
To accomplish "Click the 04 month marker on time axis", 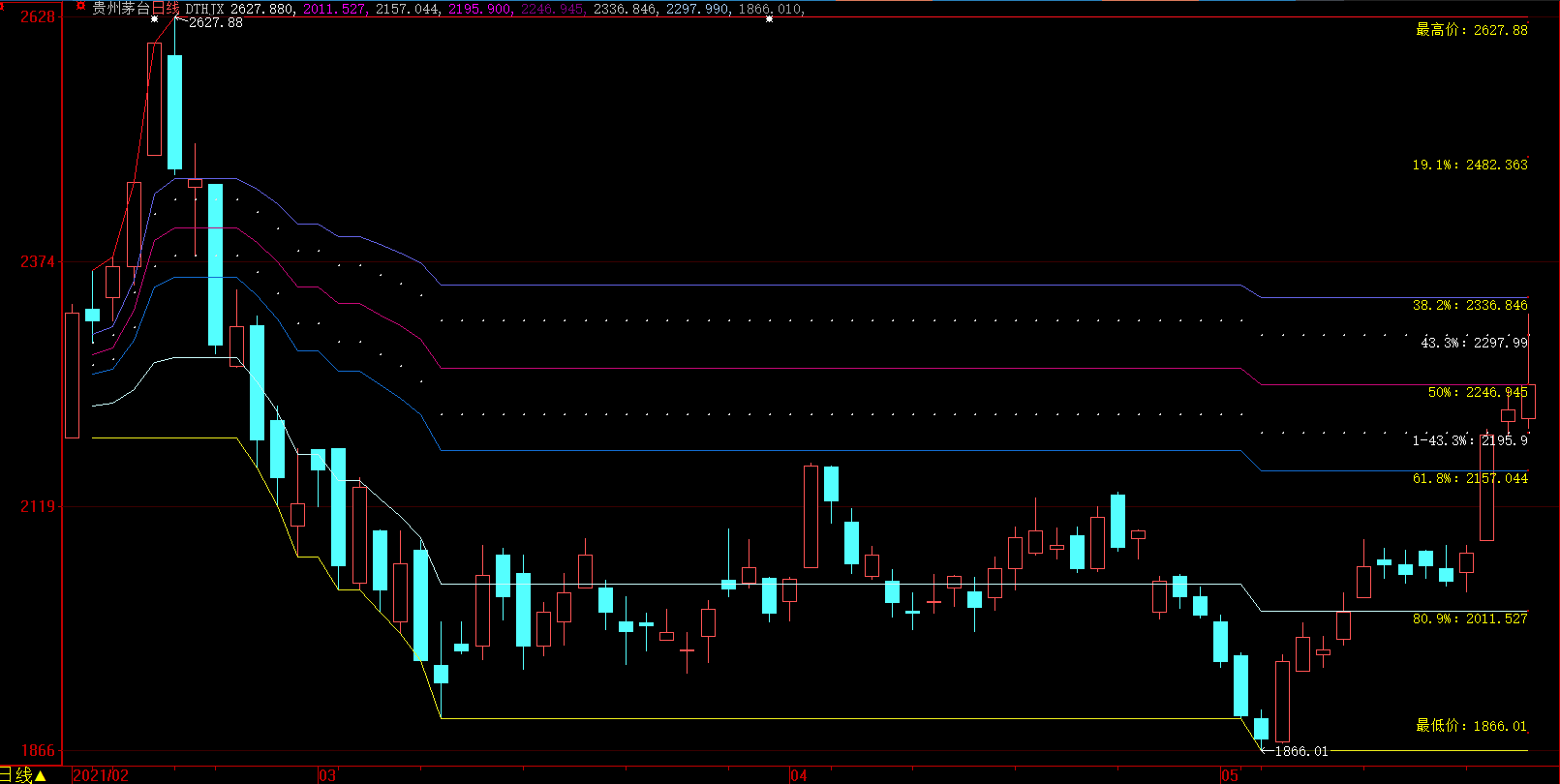I will click(x=798, y=775).
